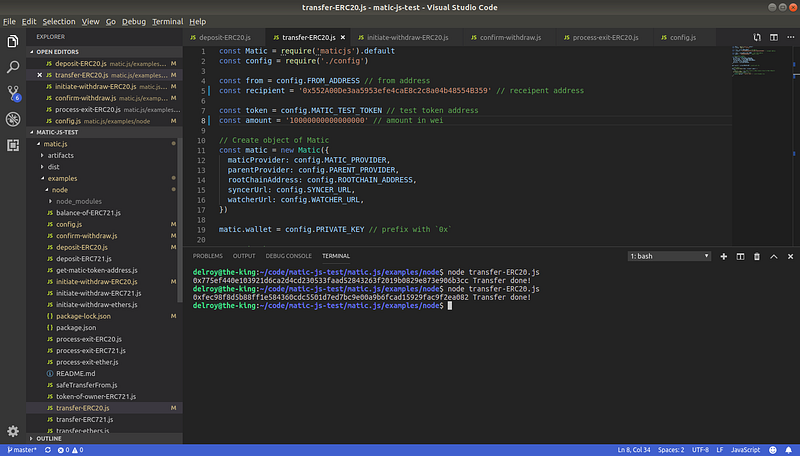Open the editor More Actions ellipsis
The image size is (800, 456).
790,37
